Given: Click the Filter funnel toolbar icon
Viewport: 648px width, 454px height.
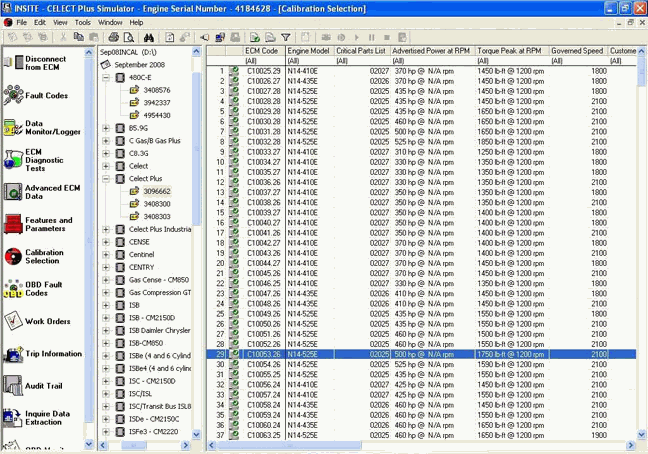Looking at the screenshot, I should 286,38.
